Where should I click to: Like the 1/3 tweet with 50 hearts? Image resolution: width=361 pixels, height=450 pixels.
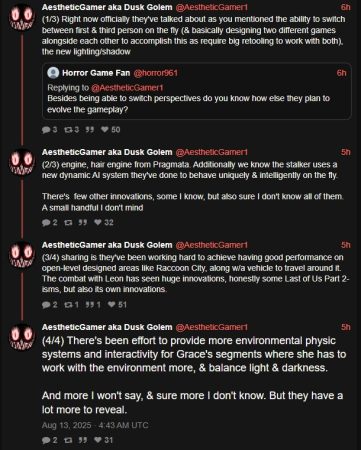coord(105,129)
